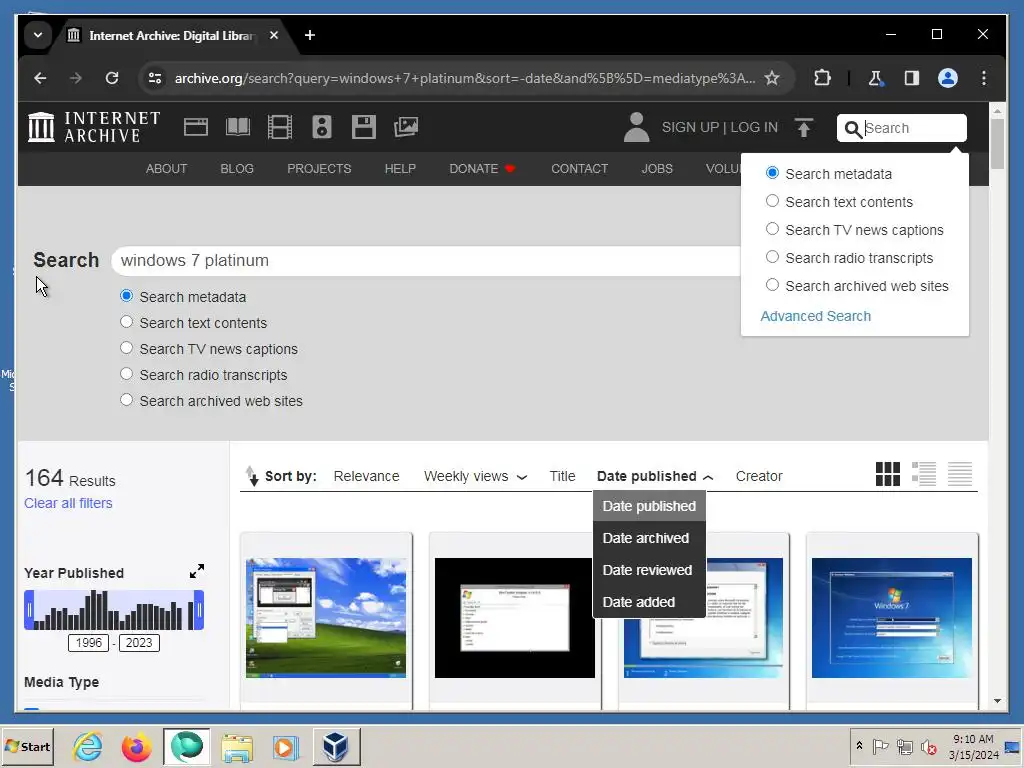View site information icon in address bar

pos(155,78)
